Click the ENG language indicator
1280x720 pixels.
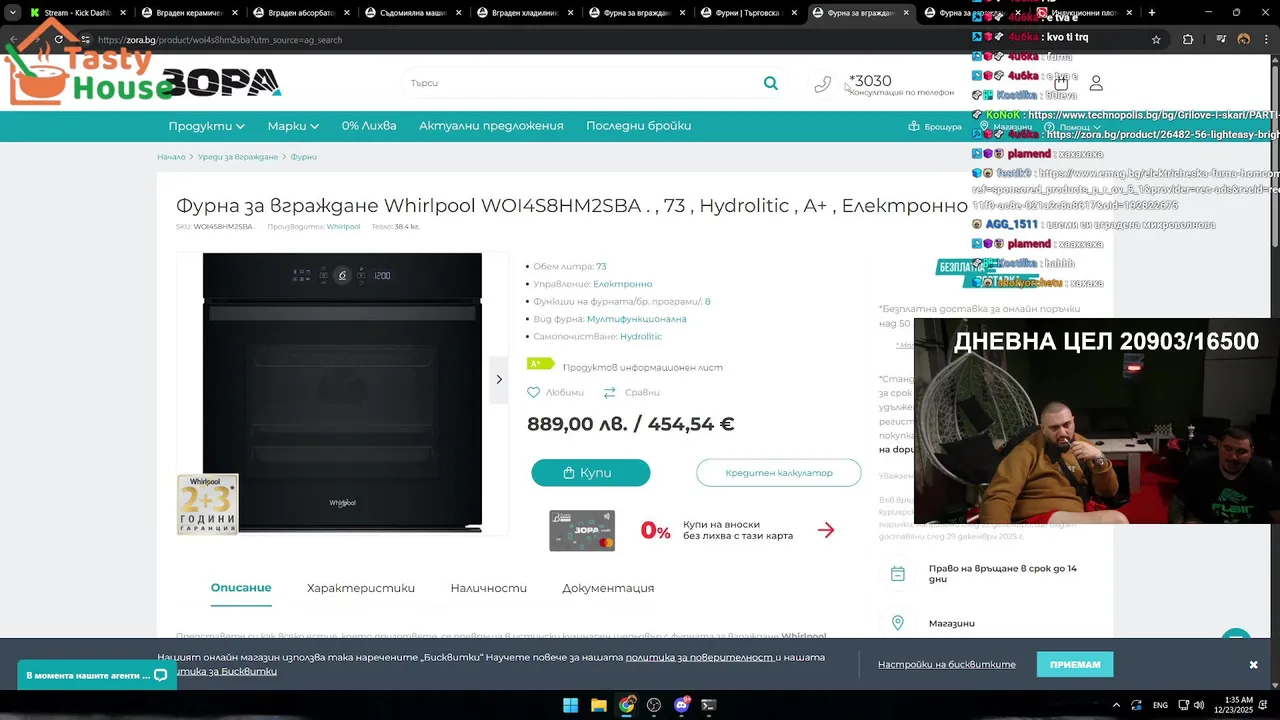(x=1160, y=705)
